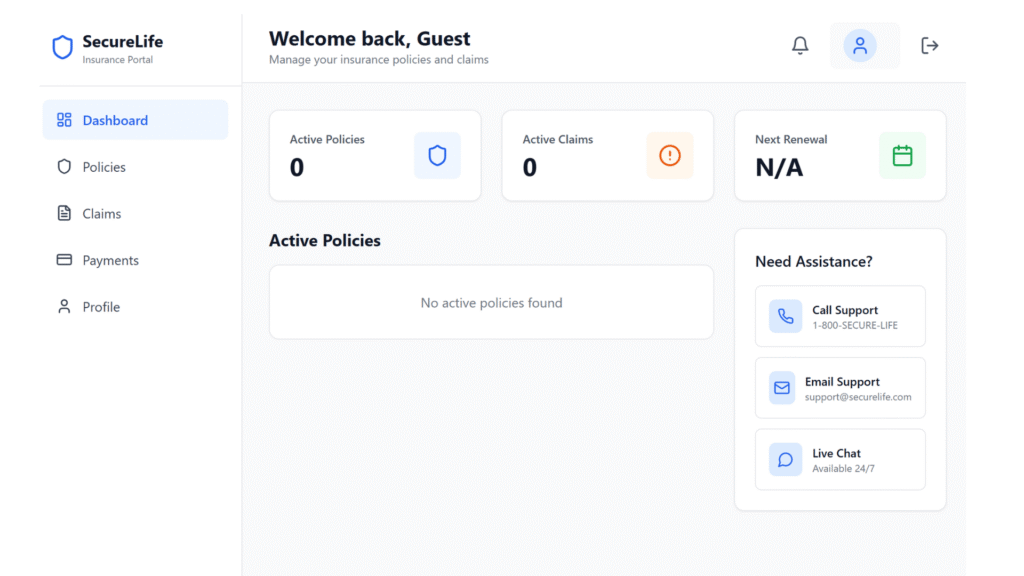Click the logout icon
Screen dimensions: 1024x576
(929, 45)
